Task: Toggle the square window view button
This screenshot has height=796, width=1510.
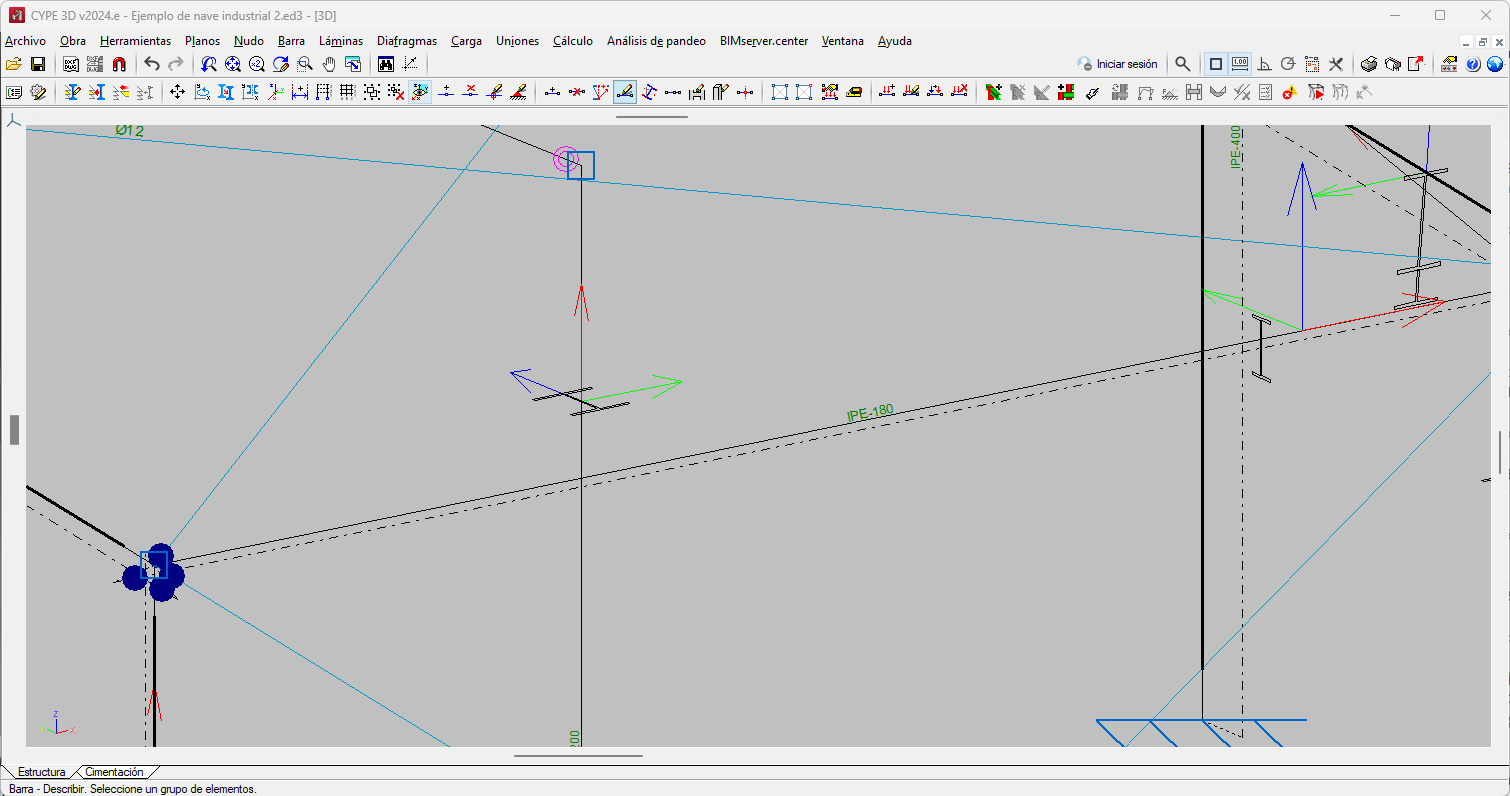Action: [1216, 64]
